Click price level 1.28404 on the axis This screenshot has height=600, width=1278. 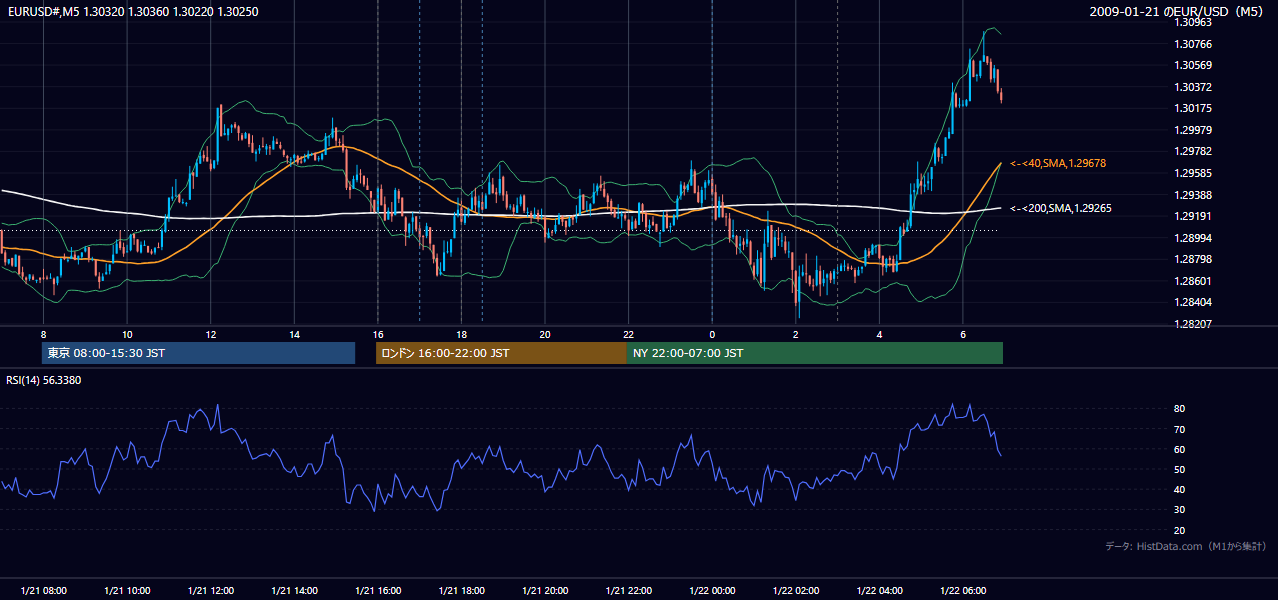(x=1193, y=302)
